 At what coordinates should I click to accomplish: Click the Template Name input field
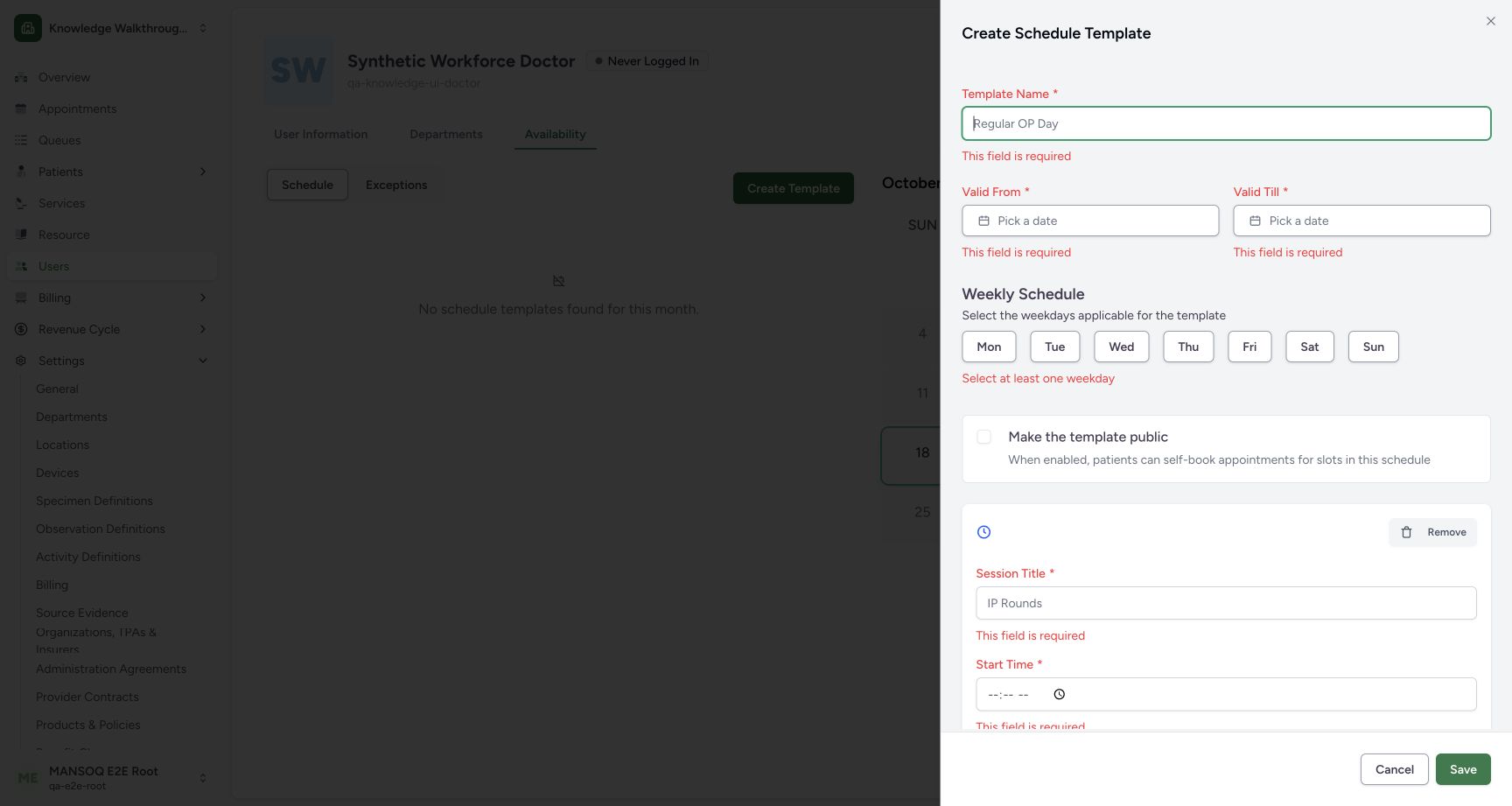pos(1226,123)
